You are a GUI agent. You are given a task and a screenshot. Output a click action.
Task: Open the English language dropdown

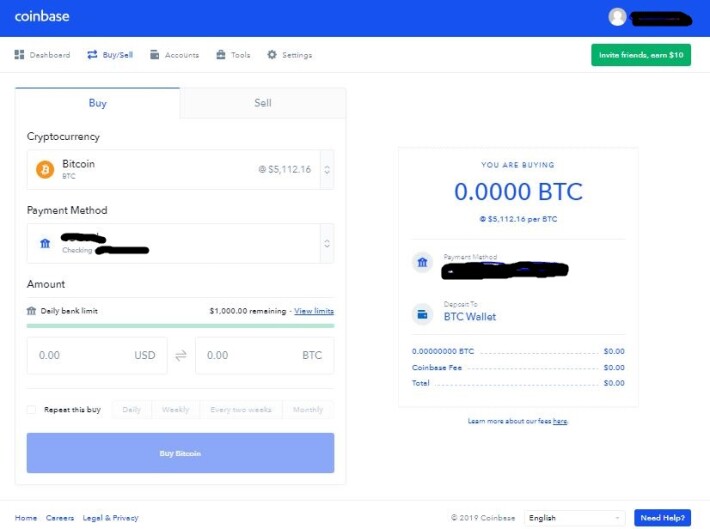[575, 518]
